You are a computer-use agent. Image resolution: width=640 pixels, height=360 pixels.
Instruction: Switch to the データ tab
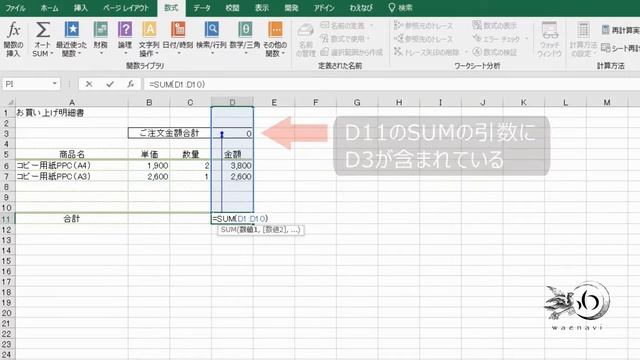click(x=202, y=8)
